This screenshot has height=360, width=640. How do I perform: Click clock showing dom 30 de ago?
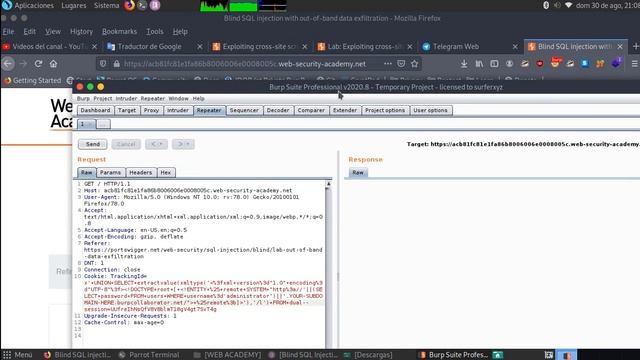(x=608, y=5)
